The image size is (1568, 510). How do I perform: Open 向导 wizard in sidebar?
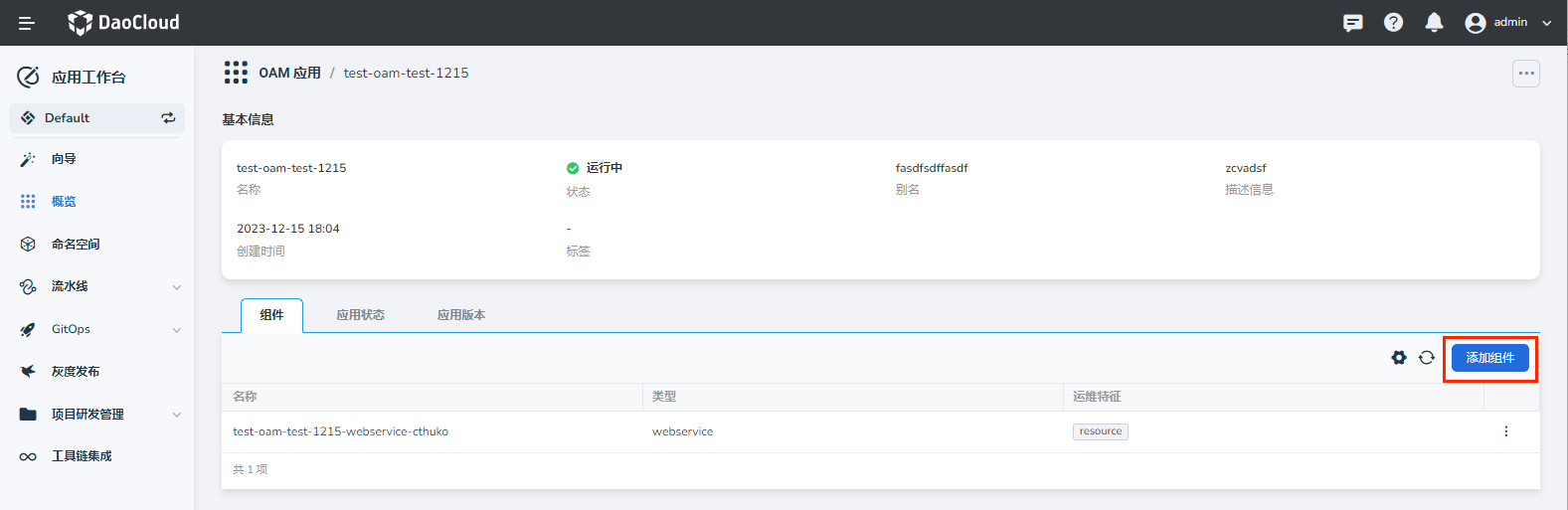[x=64, y=159]
